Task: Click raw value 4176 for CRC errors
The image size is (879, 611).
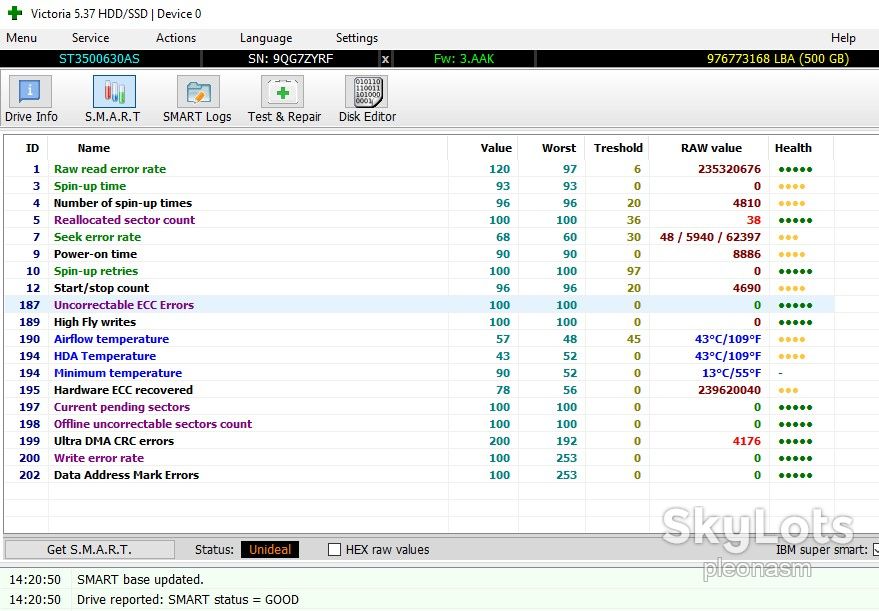Action: (747, 441)
